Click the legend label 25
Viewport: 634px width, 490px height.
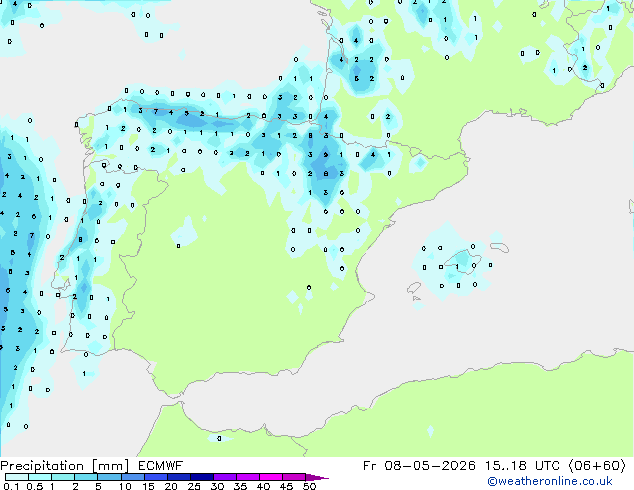pyautogui.click(x=194, y=486)
